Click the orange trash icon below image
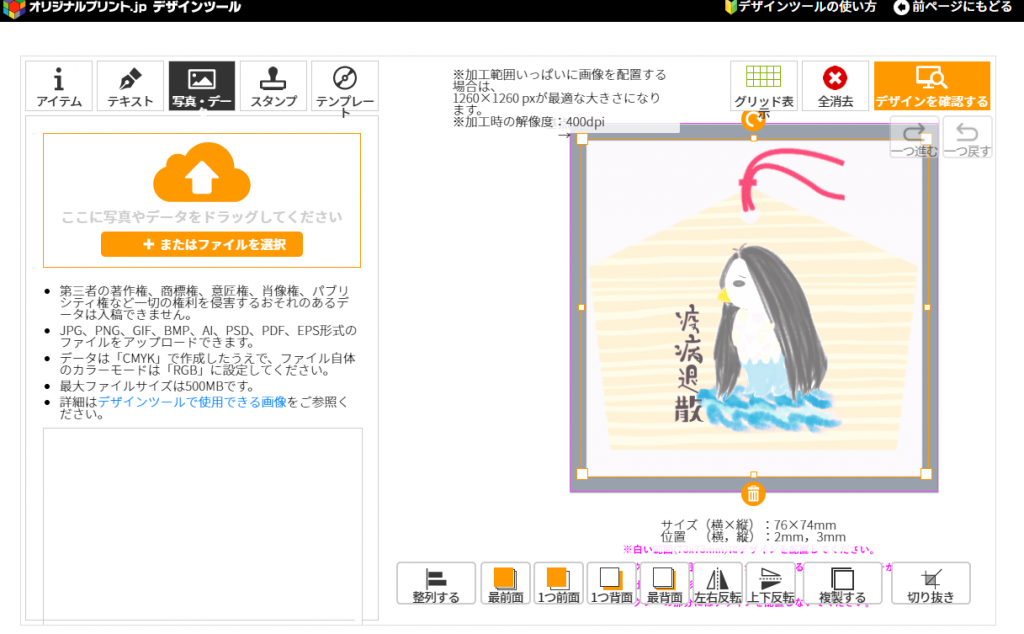The image size is (1024, 634). (753, 494)
